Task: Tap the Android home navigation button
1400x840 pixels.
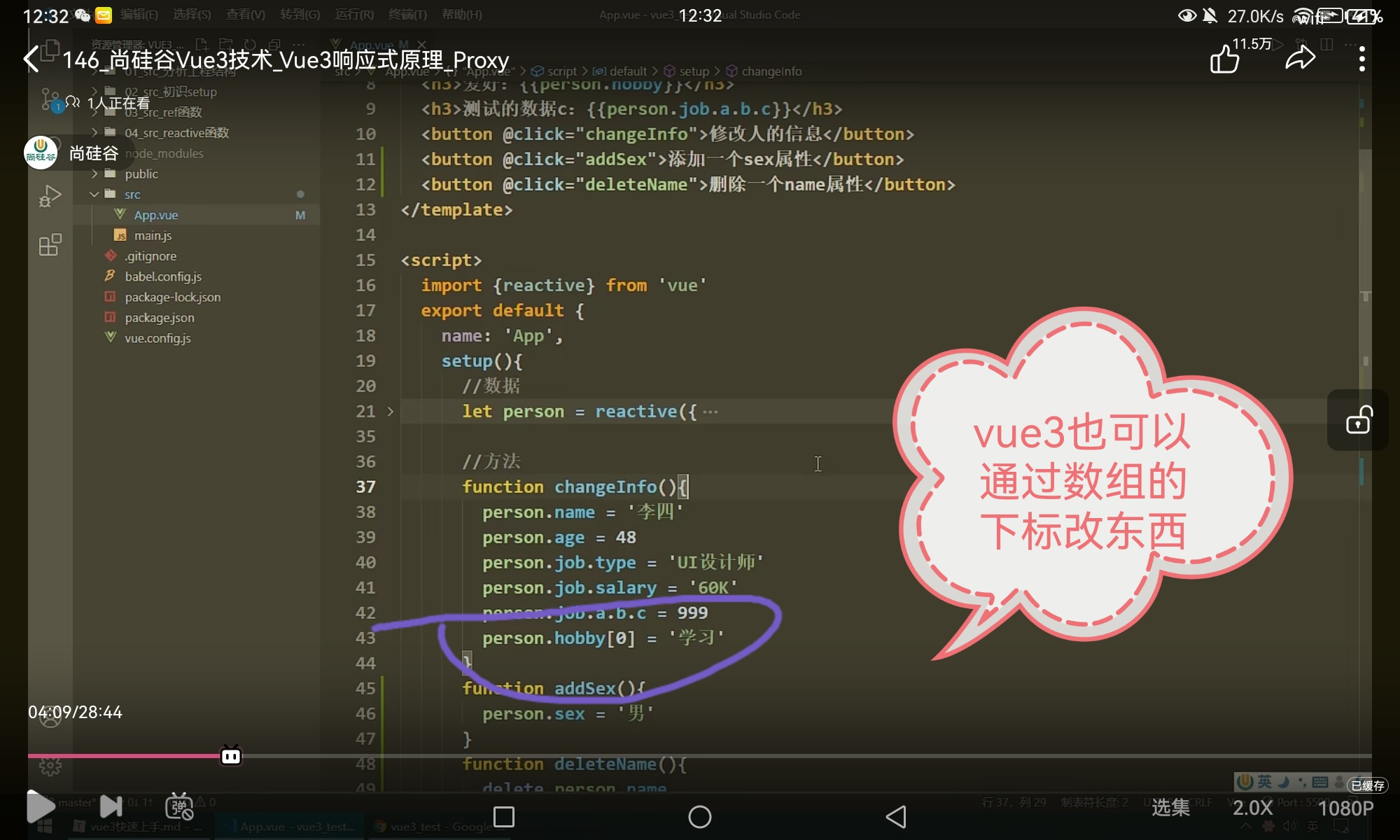Action: tap(699, 817)
